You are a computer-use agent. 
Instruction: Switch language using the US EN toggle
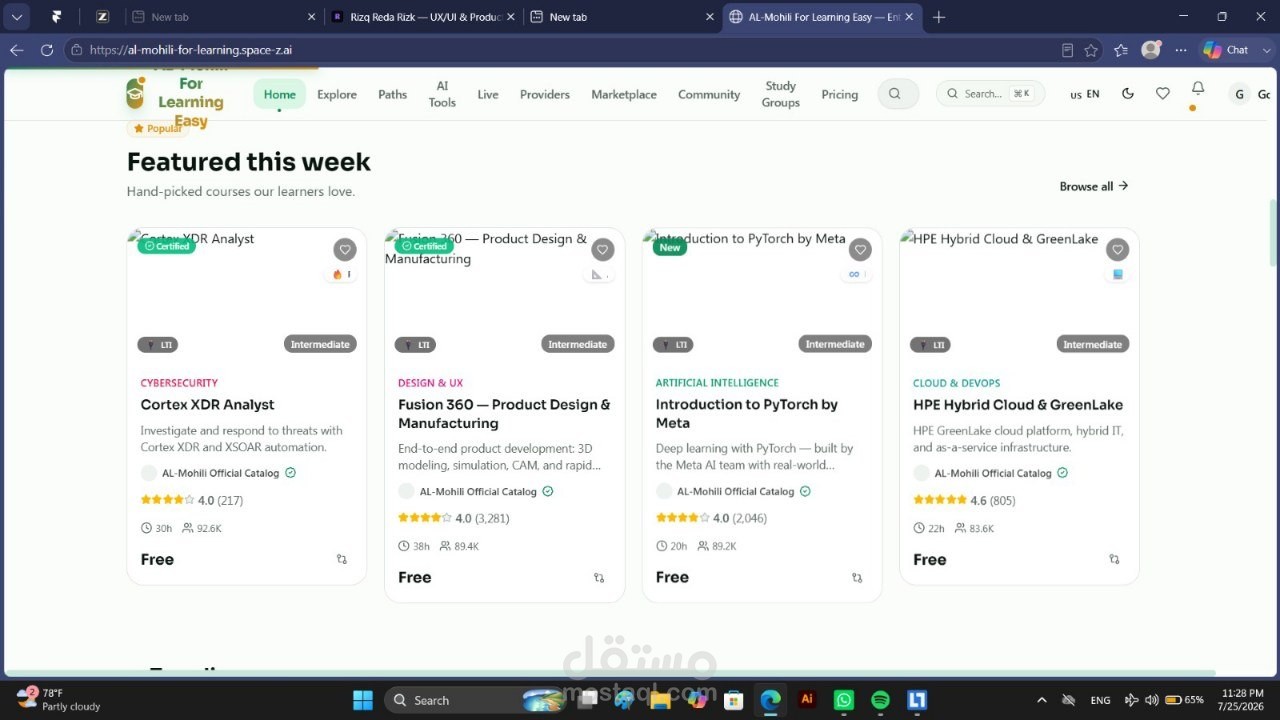point(1085,94)
